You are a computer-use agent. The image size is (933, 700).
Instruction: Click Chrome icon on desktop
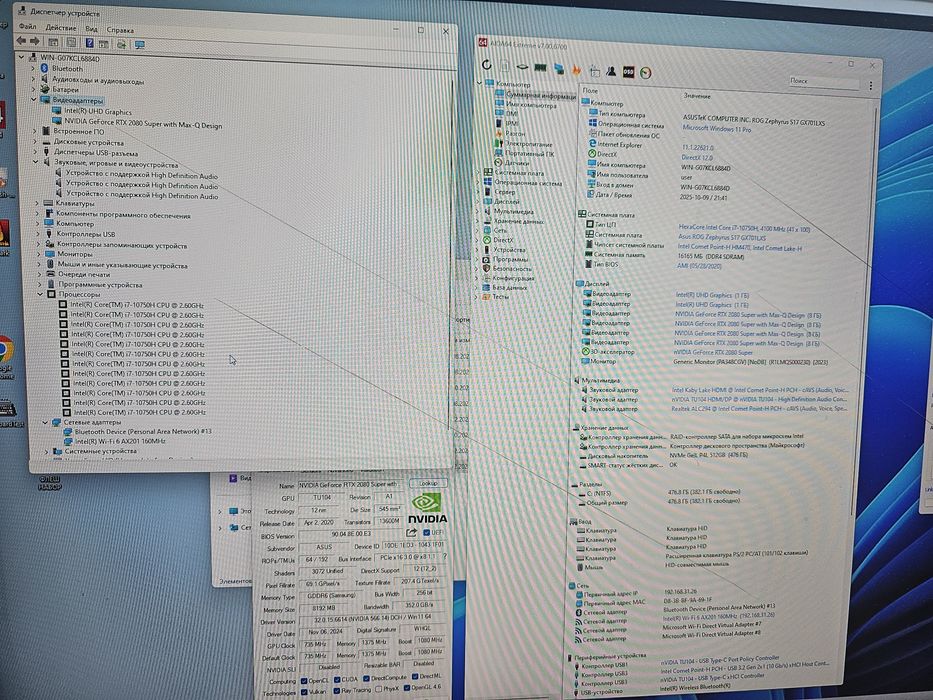coord(5,349)
